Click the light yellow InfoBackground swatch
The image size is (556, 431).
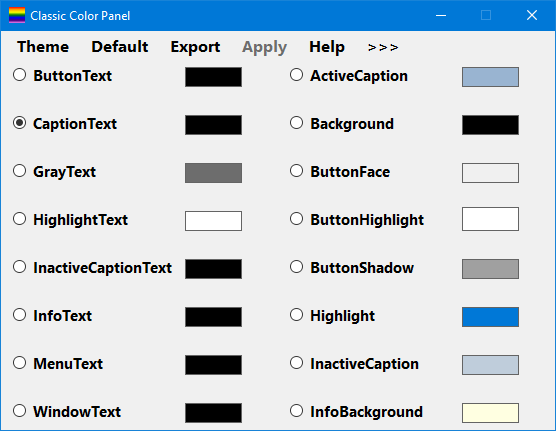tap(490, 413)
